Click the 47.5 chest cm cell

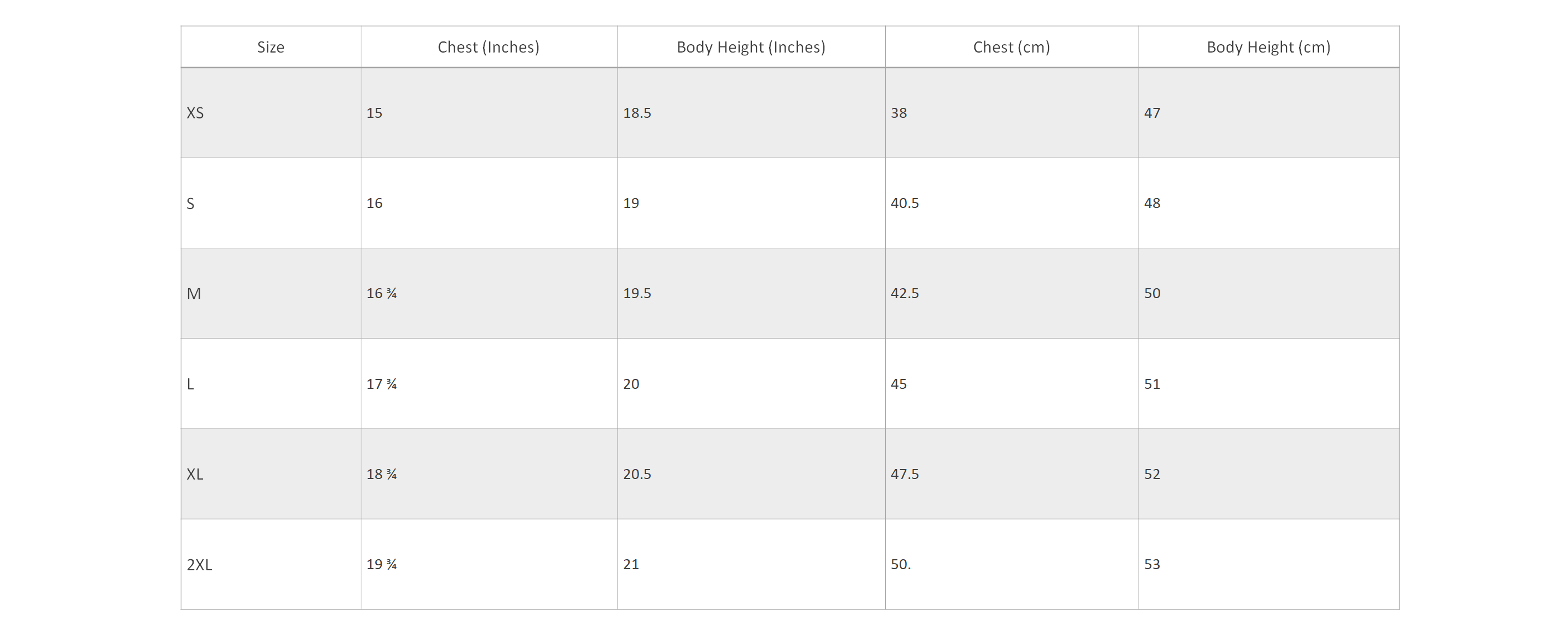click(1011, 473)
